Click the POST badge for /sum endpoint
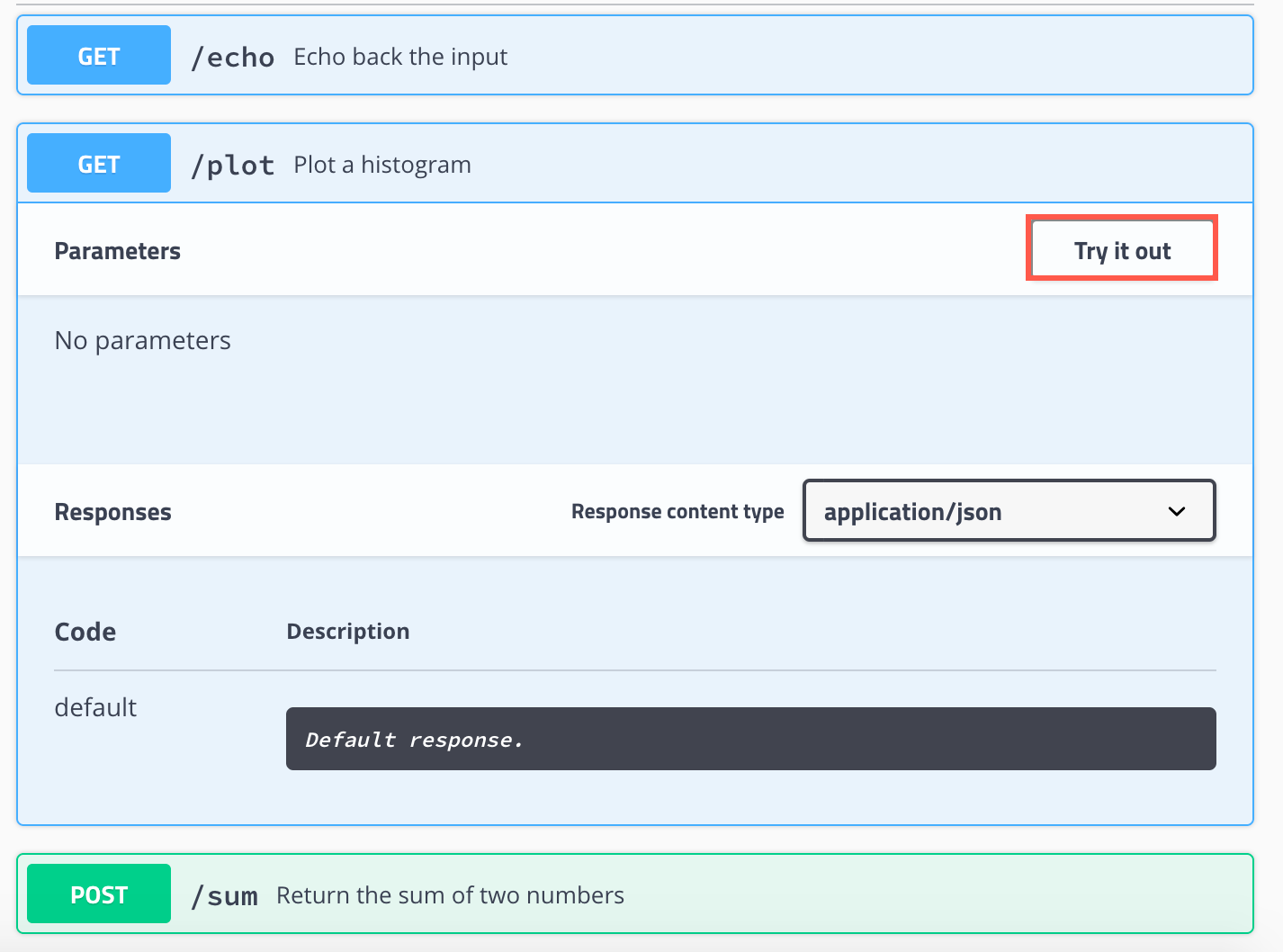The width and height of the screenshot is (1283, 952). (98, 894)
